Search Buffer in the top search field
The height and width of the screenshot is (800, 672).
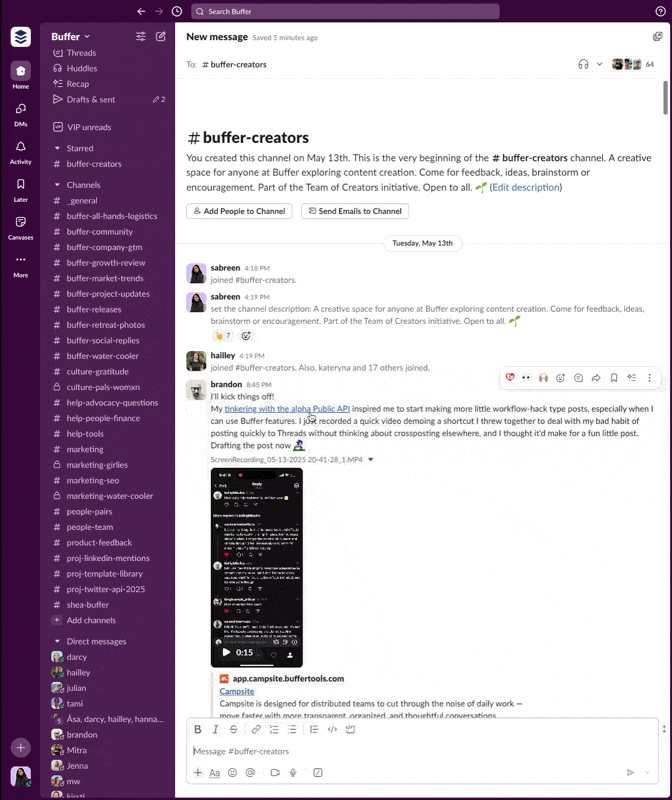pos(345,11)
